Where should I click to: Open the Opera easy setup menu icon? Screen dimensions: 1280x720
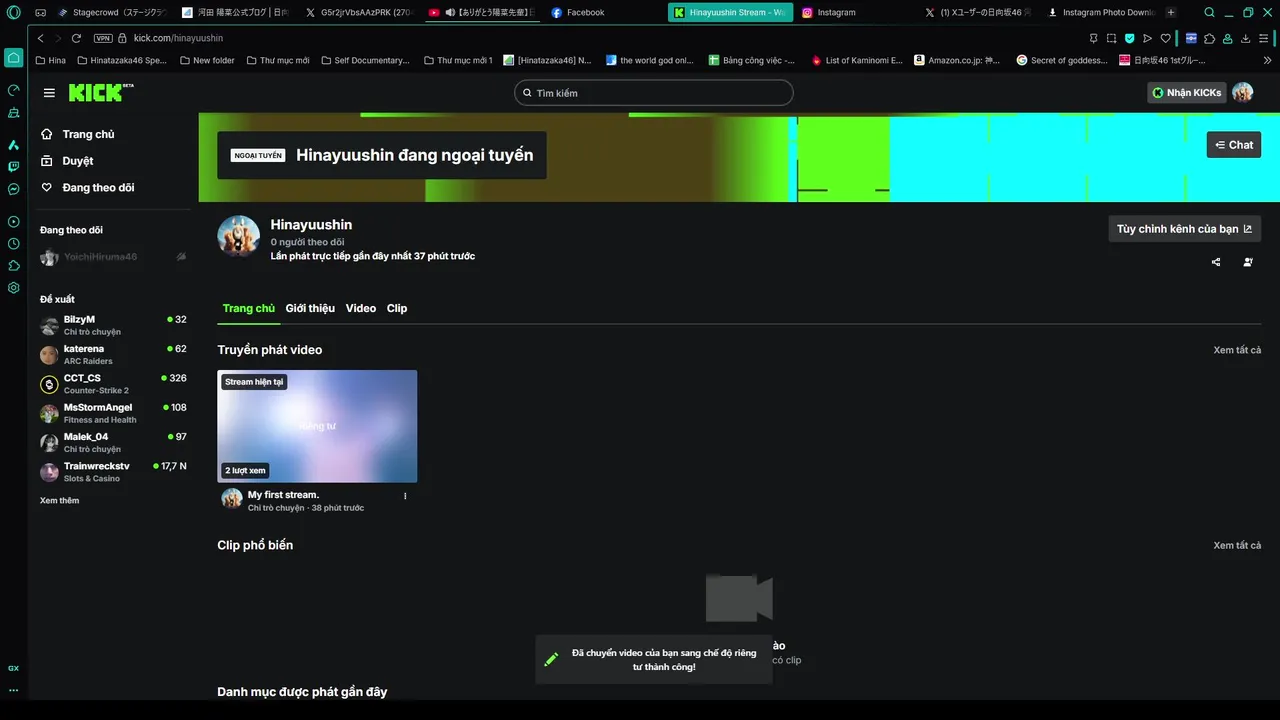point(1263,38)
